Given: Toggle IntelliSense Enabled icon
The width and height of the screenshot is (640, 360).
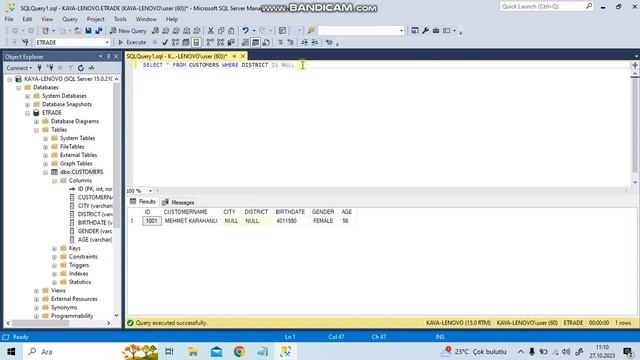Looking at the screenshot, I should click(196, 42).
